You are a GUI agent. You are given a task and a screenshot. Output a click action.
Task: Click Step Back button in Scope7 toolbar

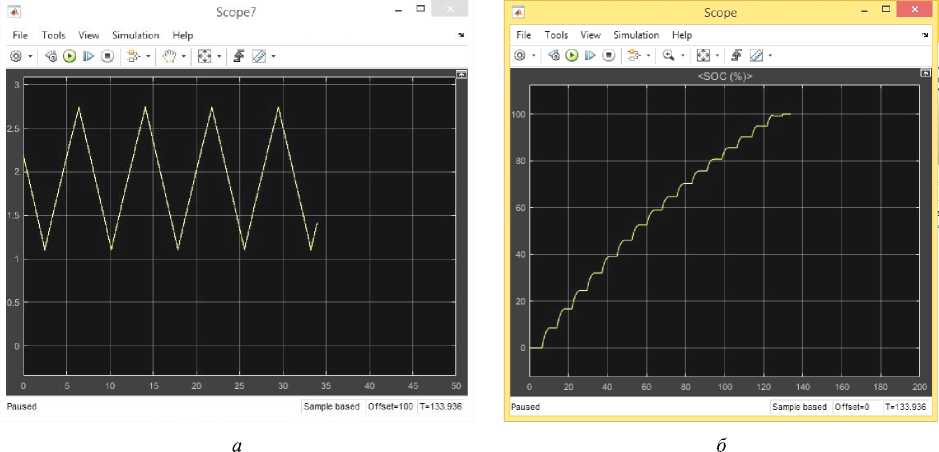[51, 56]
